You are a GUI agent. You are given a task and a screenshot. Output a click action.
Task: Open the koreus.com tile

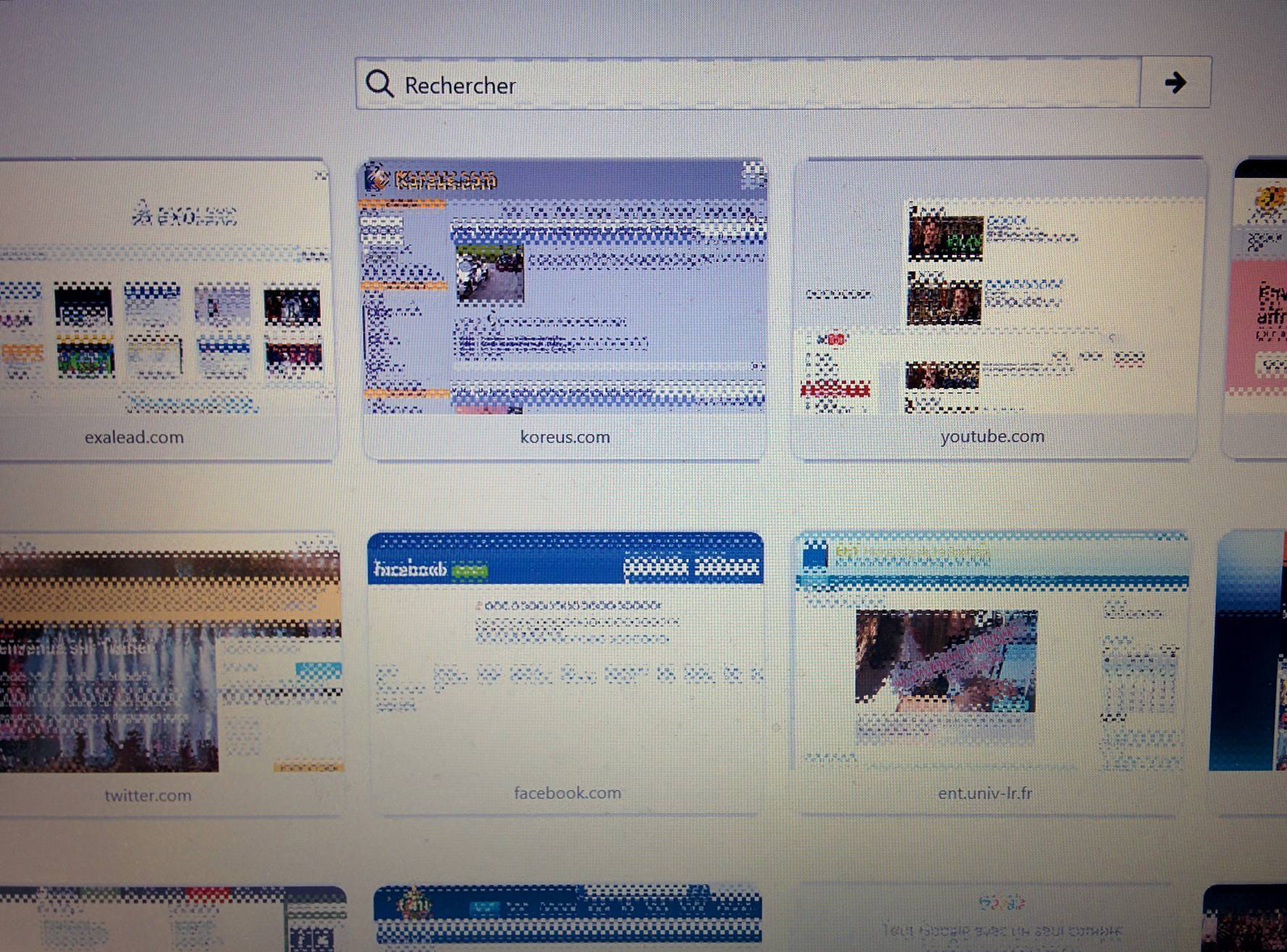564,309
